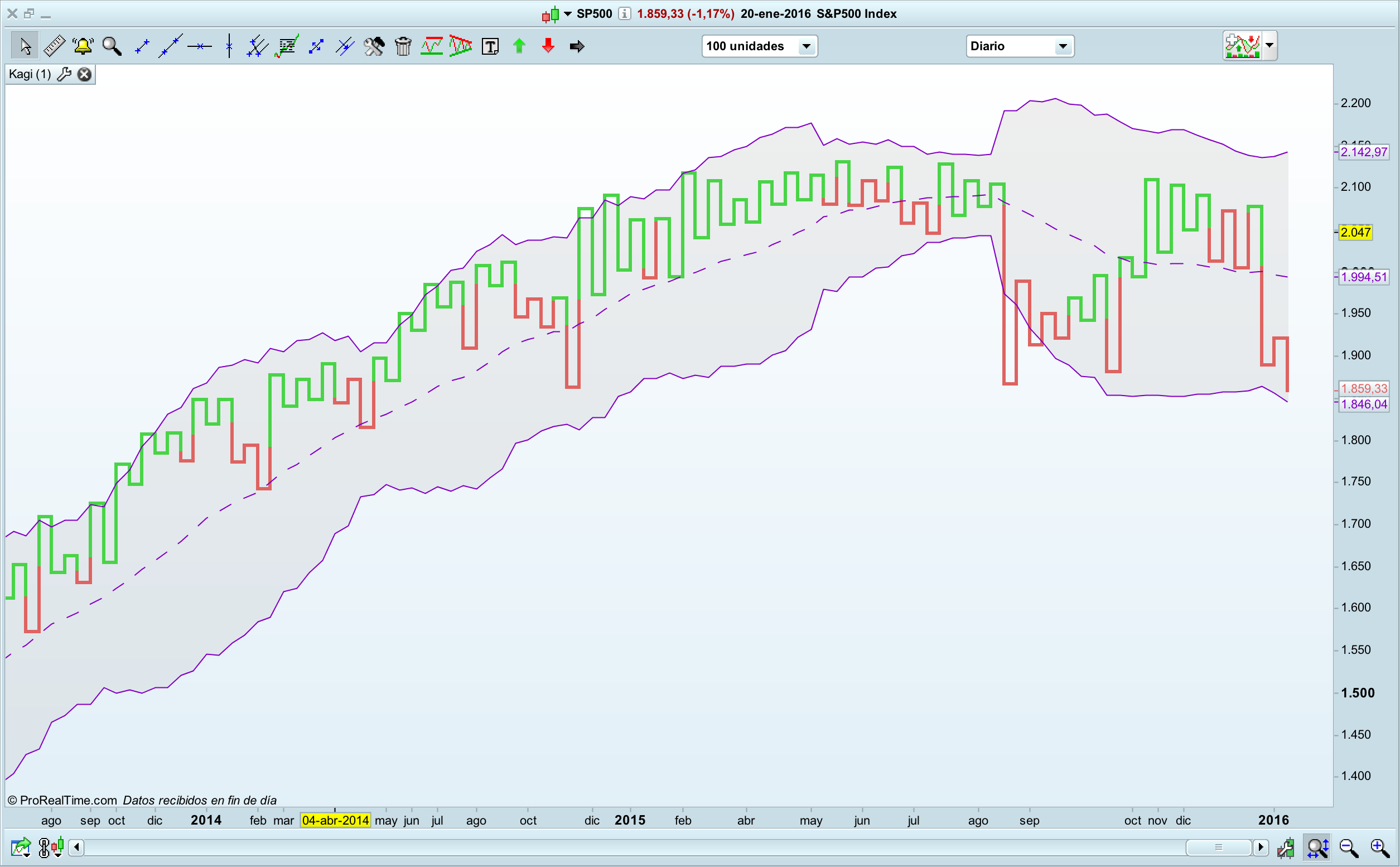Remove the Kagi indicator with X button
The width and height of the screenshot is (1400, 867).
84,75
